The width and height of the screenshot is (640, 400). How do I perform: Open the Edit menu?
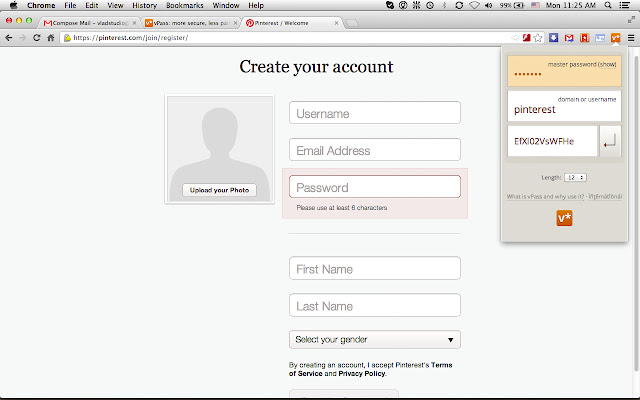coord(91,5)
